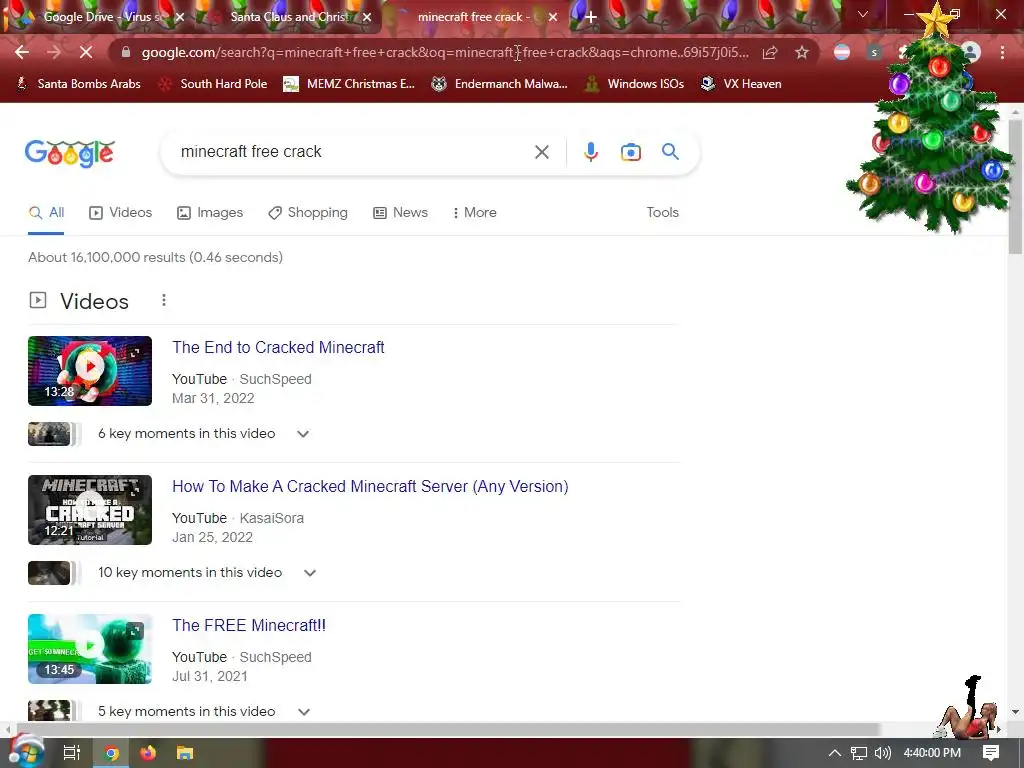The height and width of the screenshot is (768, 1024).
Task: Open Santa Bombs Arabs bookmark
Action: [x=78, y=84]
